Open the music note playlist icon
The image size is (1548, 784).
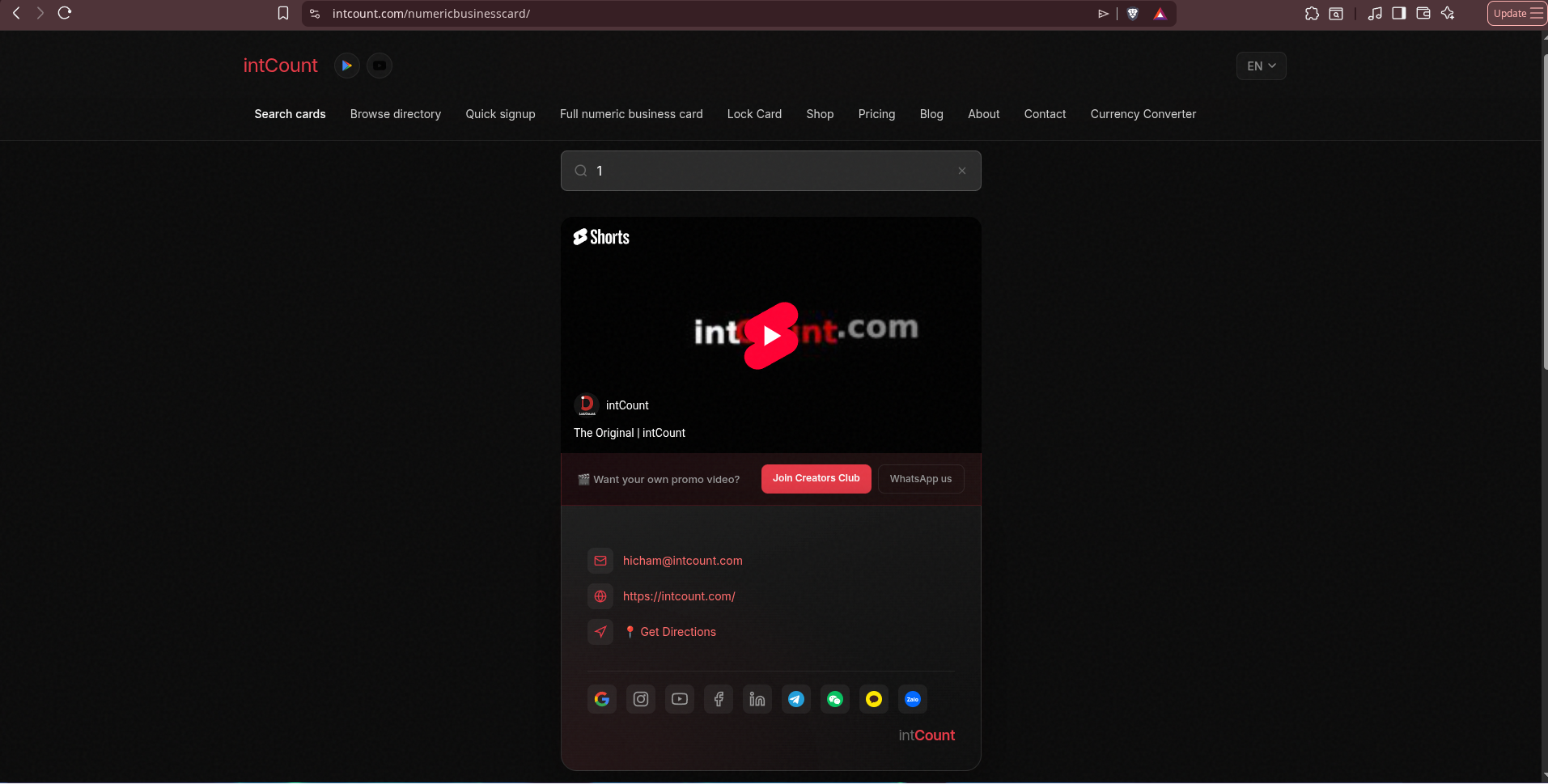(1374, 14)
